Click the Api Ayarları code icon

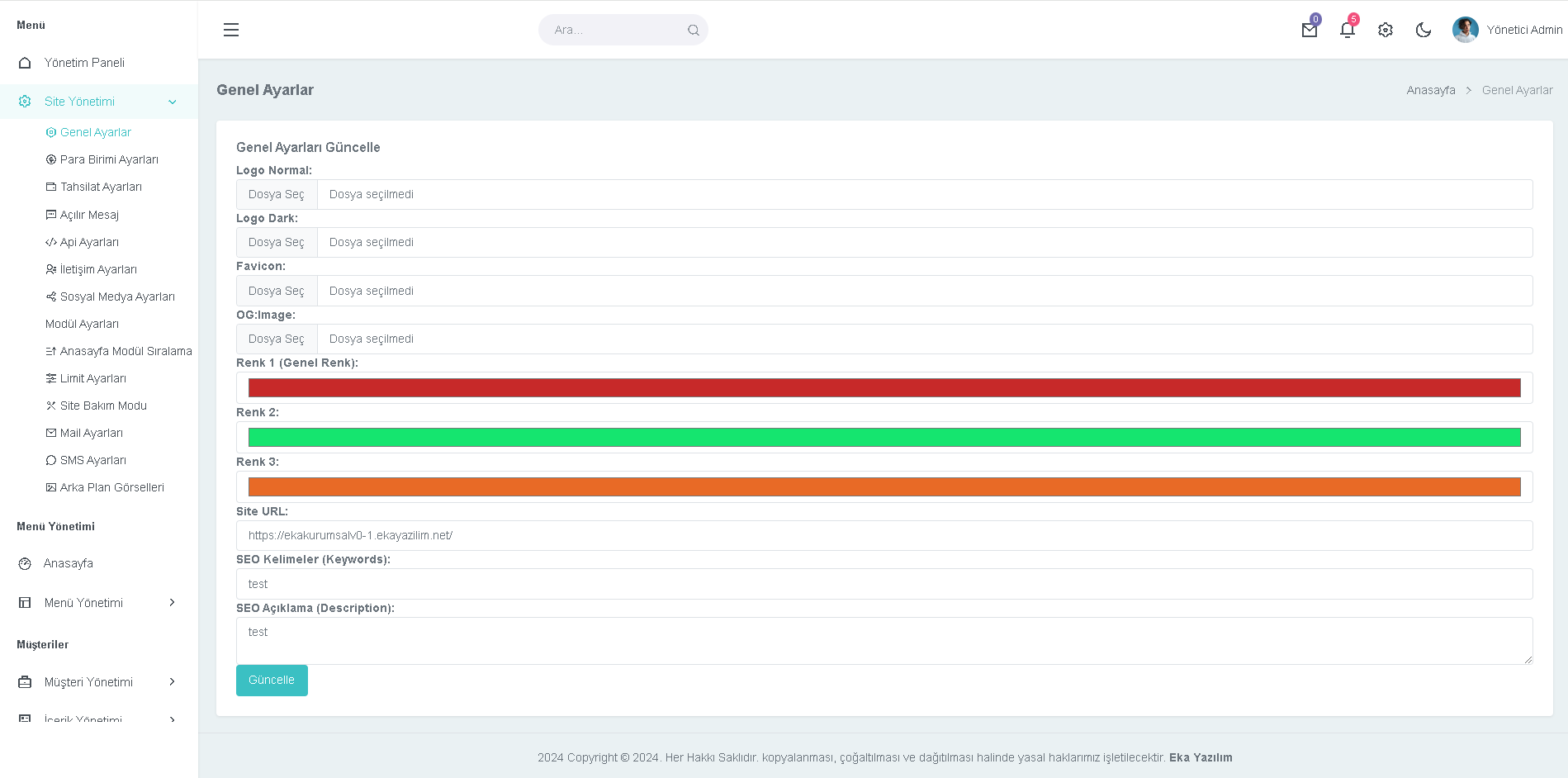pos(51,242)
